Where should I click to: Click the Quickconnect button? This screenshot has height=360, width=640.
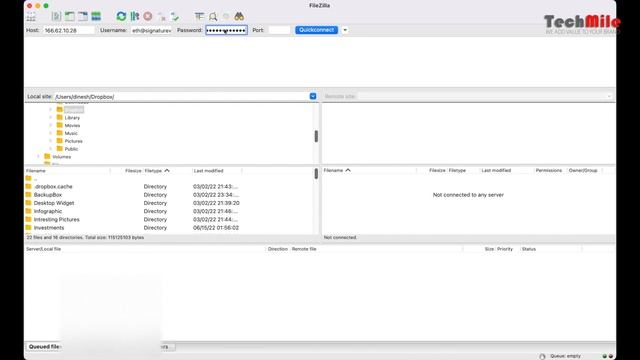click(316, 30)
